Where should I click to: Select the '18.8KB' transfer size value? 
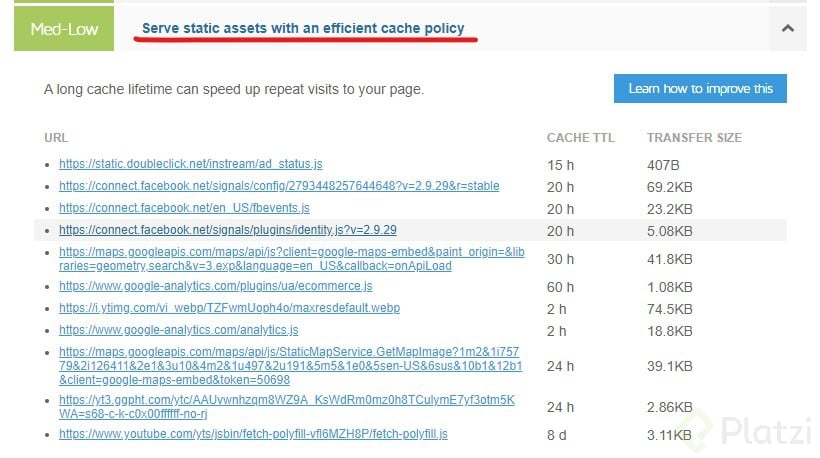pos(669,331)
